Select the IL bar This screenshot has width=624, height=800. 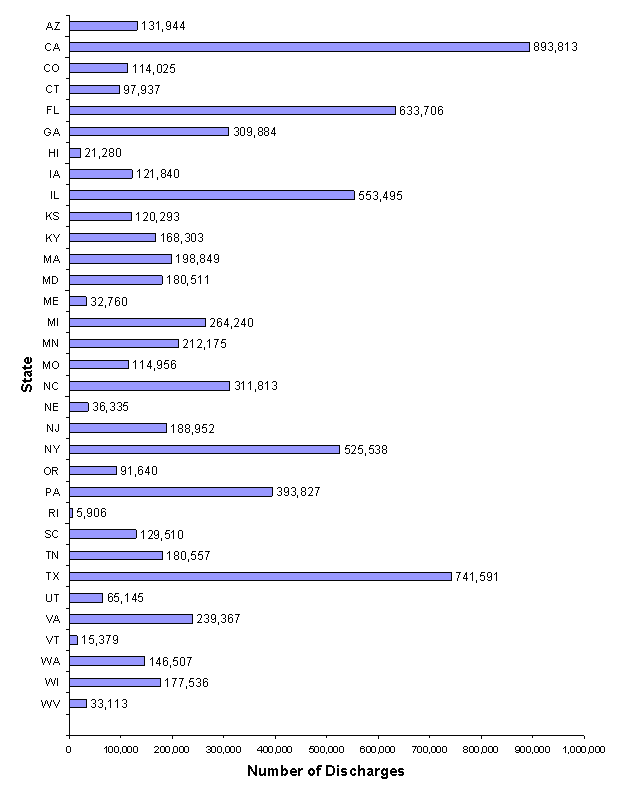tap(211, 195)
